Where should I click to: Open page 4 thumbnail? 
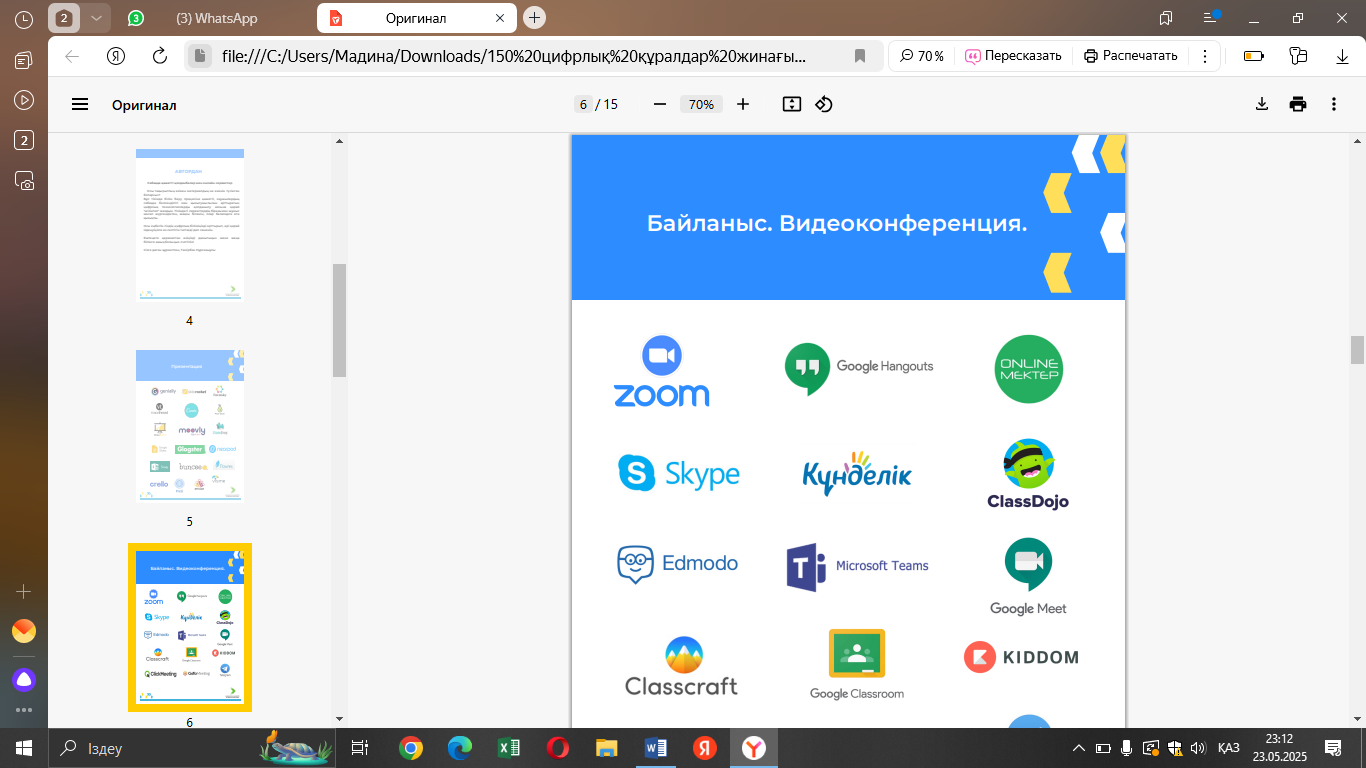pyautogui.click(x=190, y=226)
